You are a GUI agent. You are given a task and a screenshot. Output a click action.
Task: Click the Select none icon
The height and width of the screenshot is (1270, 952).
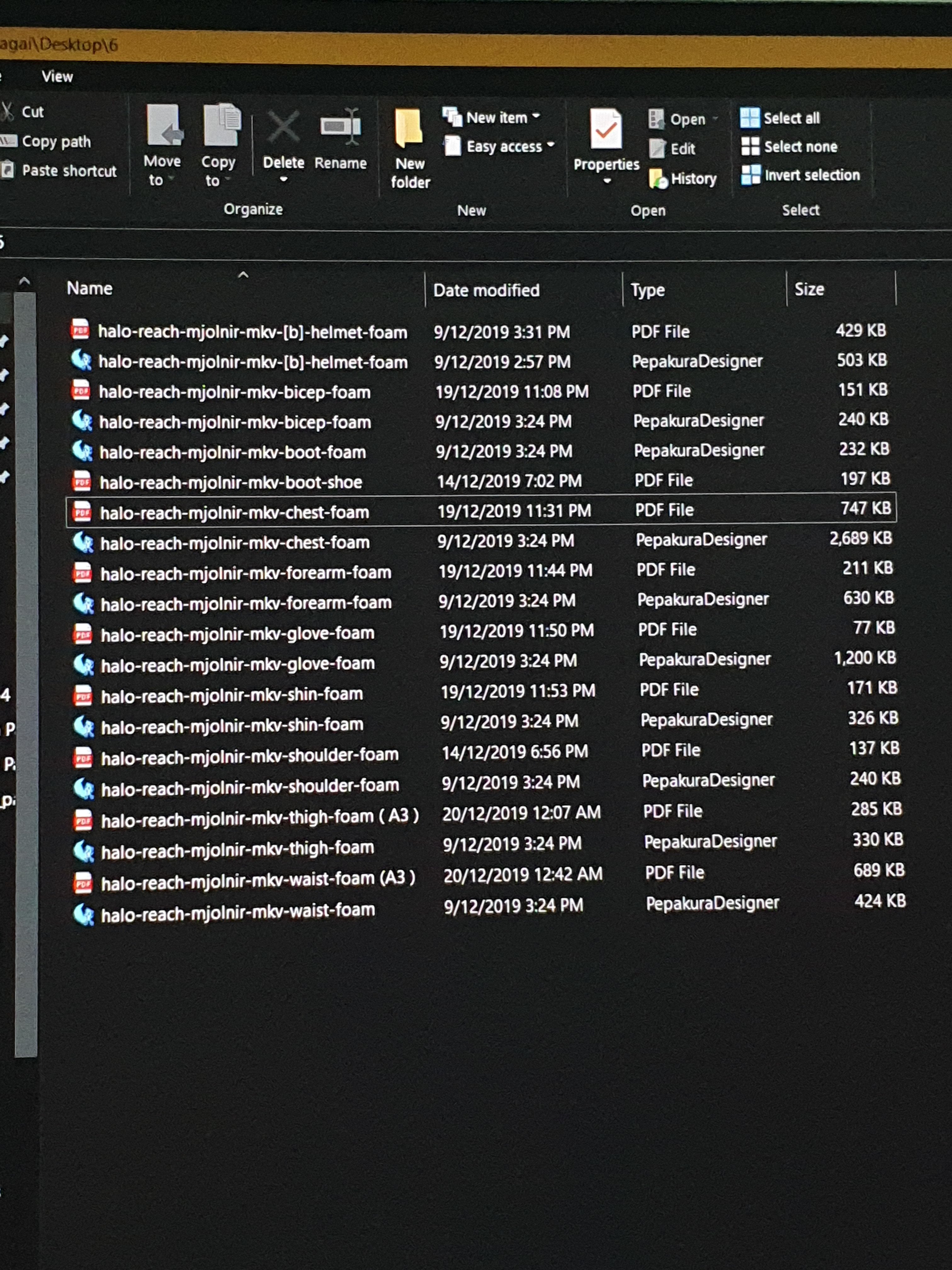click(750, 146)
